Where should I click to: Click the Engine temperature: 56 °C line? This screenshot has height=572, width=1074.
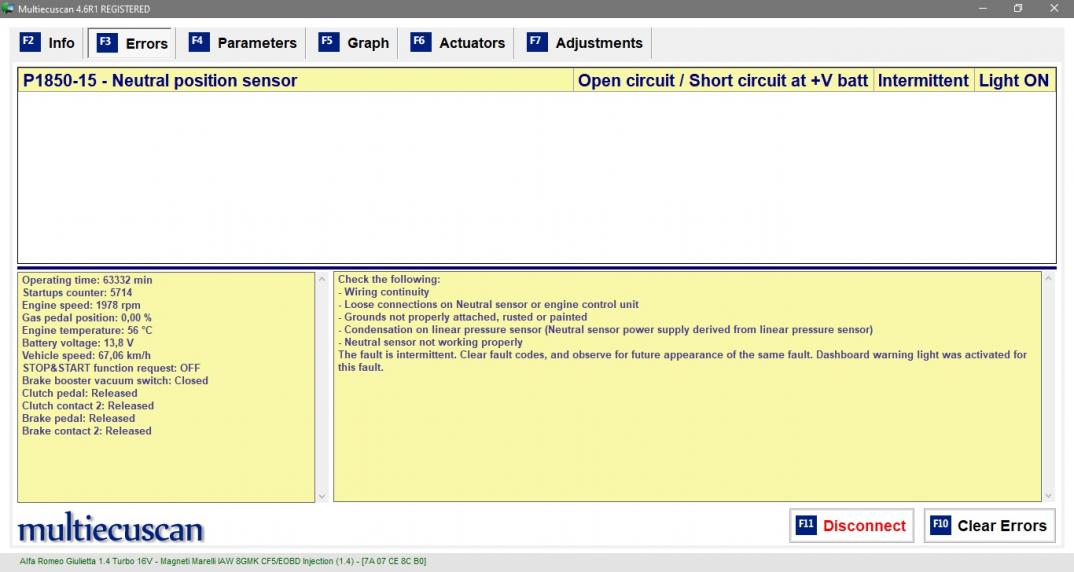click(x=87, y=330)
